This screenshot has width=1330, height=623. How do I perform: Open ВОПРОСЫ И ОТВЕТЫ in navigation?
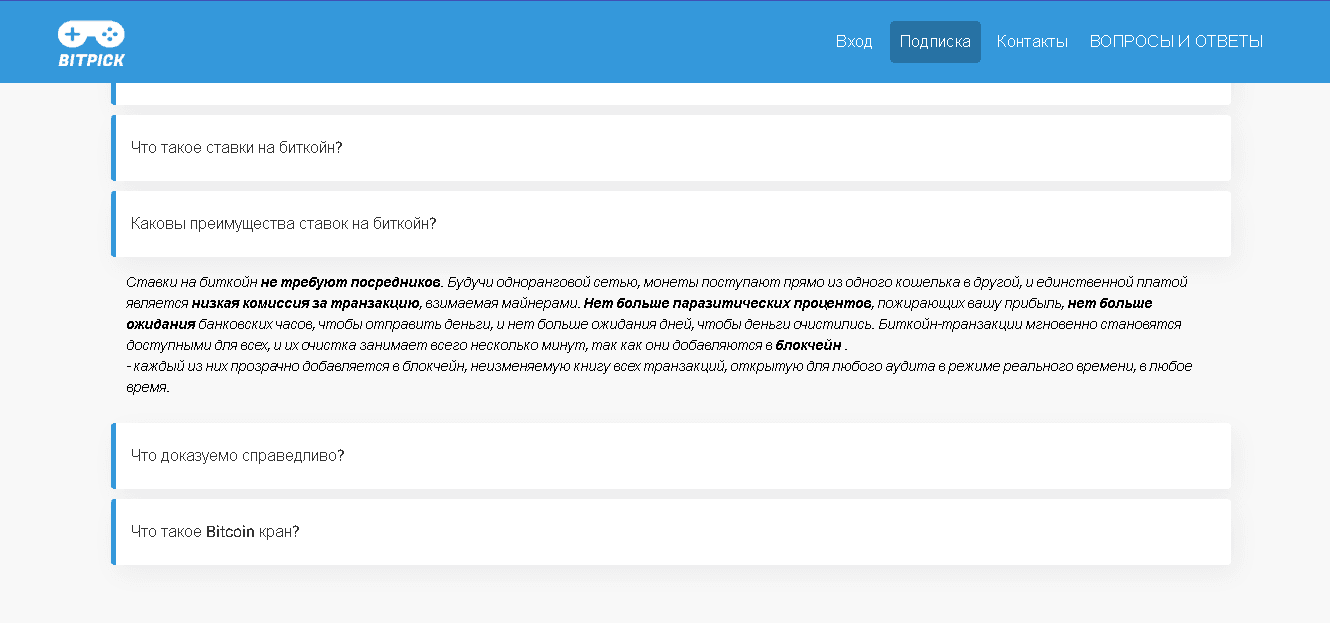pos(1176,41)
